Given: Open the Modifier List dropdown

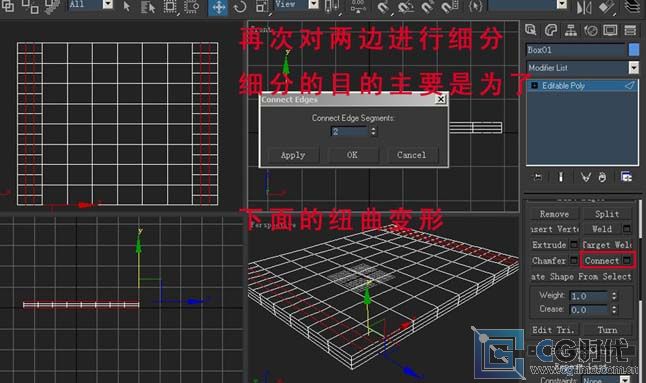Looking at the screenshot, I should coord(582,68).
